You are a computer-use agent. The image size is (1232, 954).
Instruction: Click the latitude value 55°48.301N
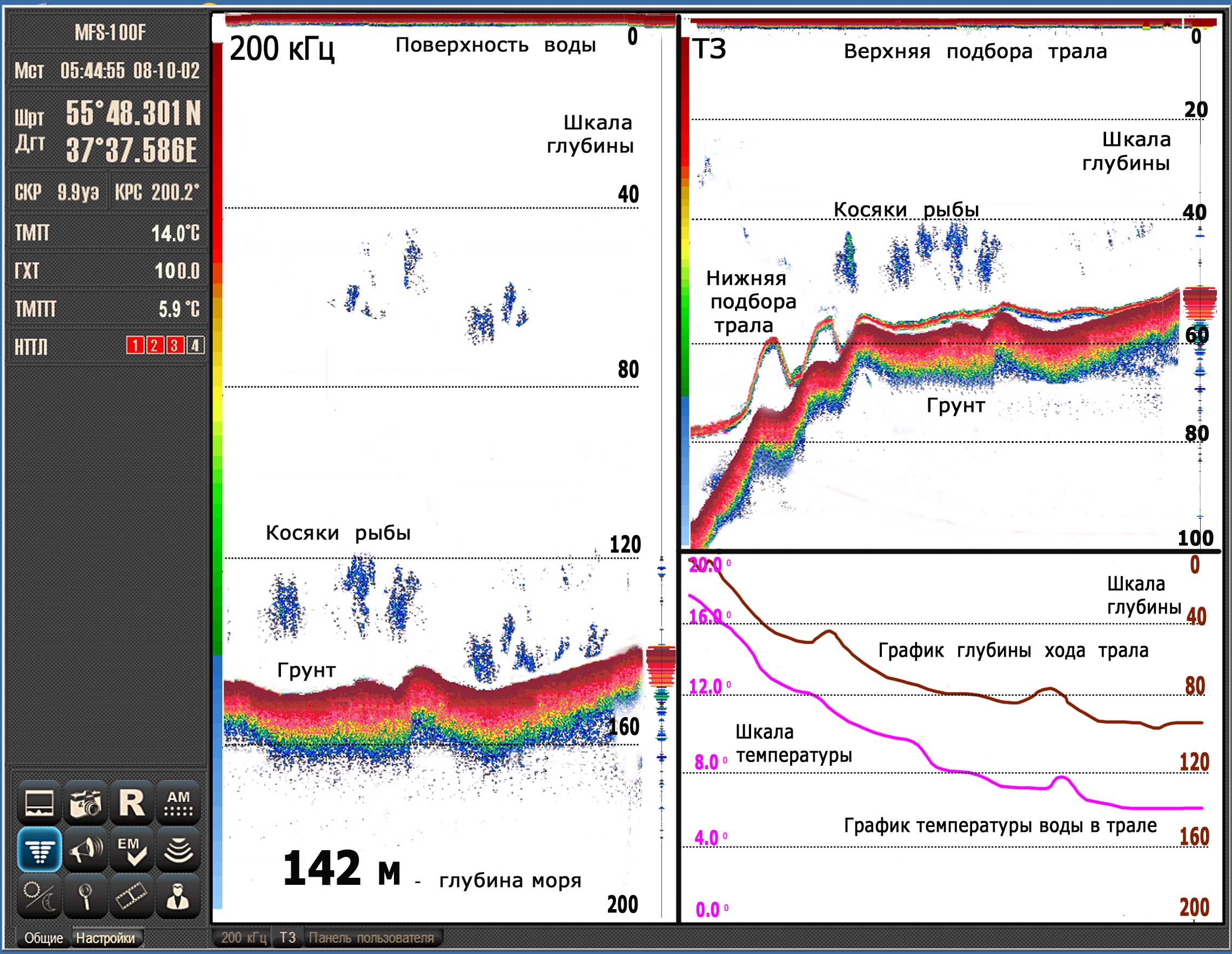[x=133, y=113]
